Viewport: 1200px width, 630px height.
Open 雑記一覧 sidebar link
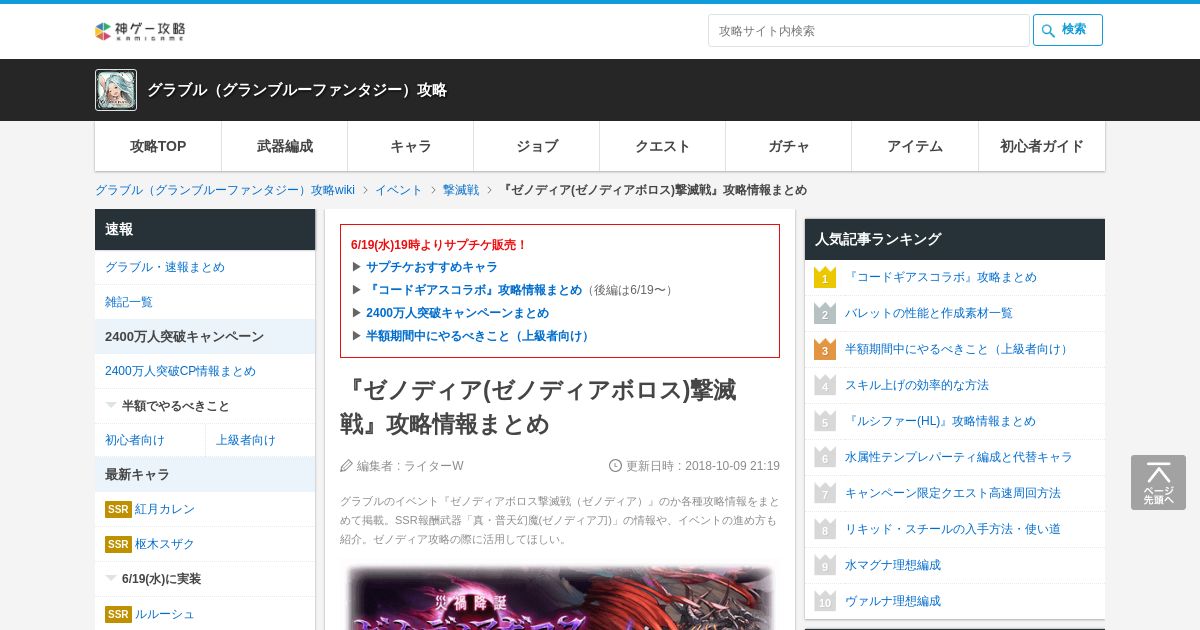pos(129,302)
